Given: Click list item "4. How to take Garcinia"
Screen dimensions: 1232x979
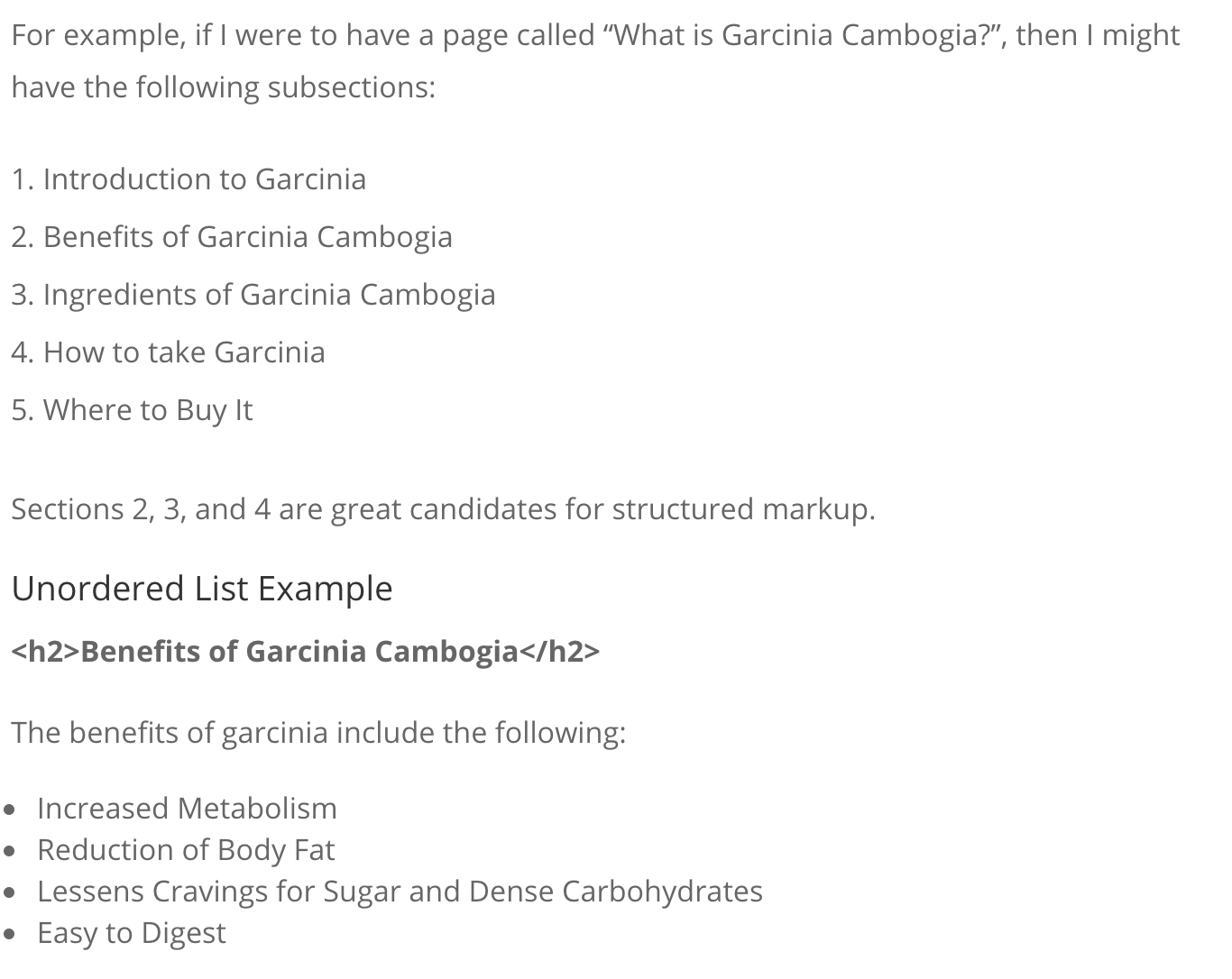Looking at the screenshot, I should 168,352.
